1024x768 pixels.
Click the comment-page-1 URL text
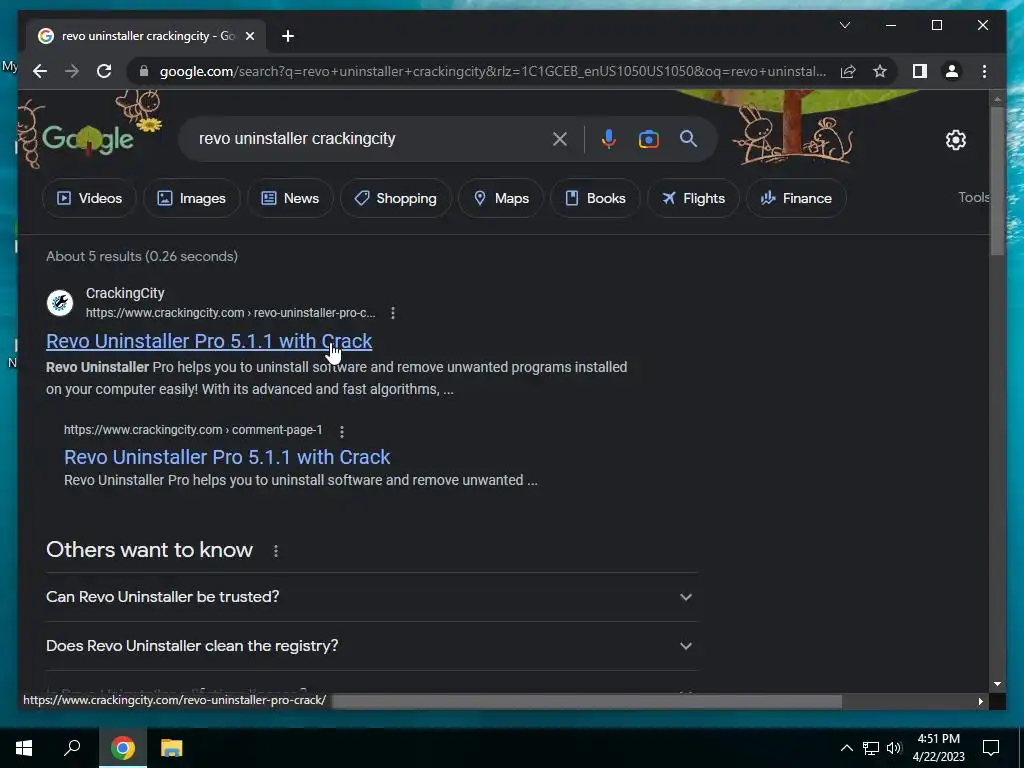(x=193, y=430)
